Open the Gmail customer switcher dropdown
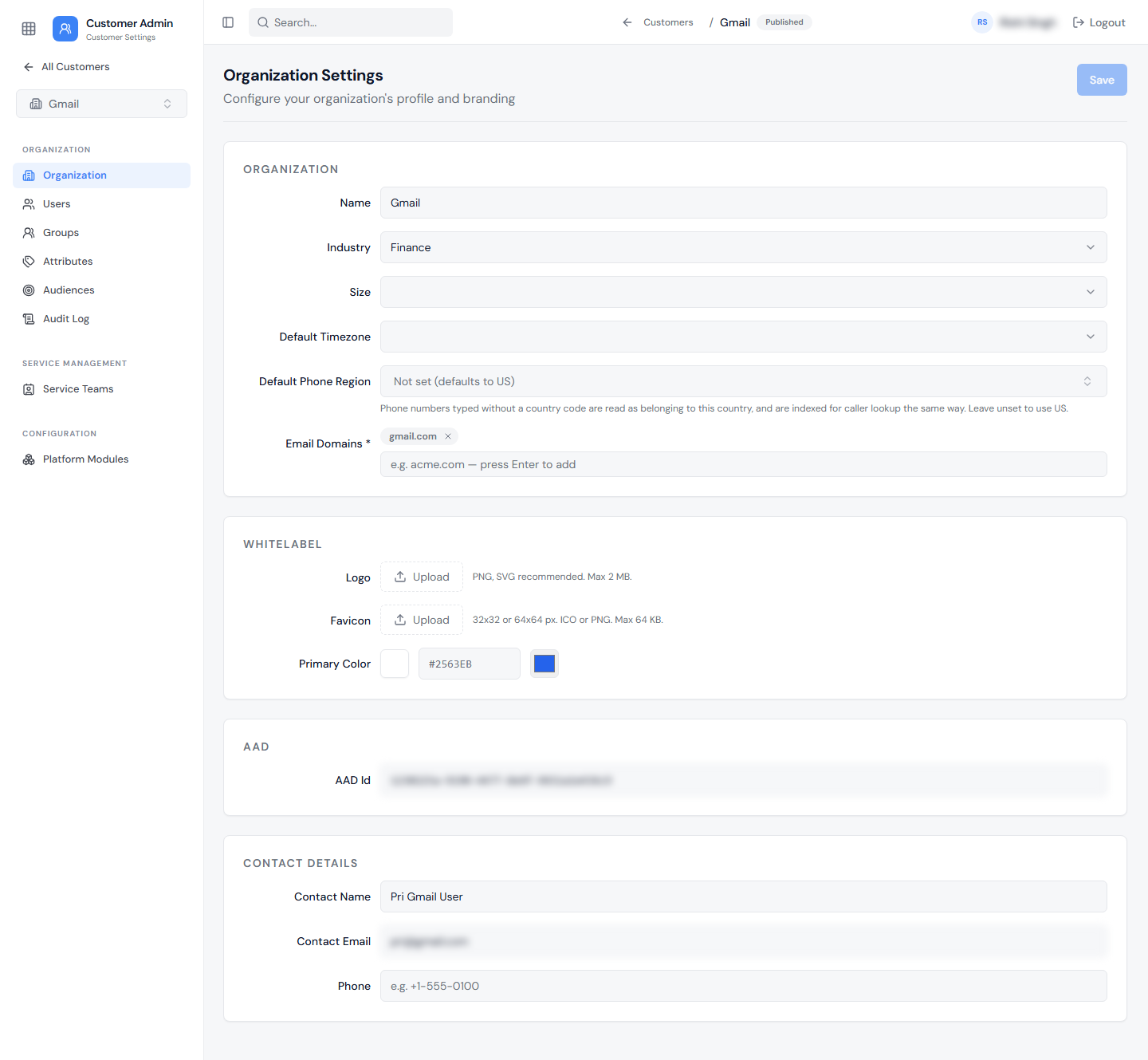Screen dimensions: 1148x1060 point(101,104)
